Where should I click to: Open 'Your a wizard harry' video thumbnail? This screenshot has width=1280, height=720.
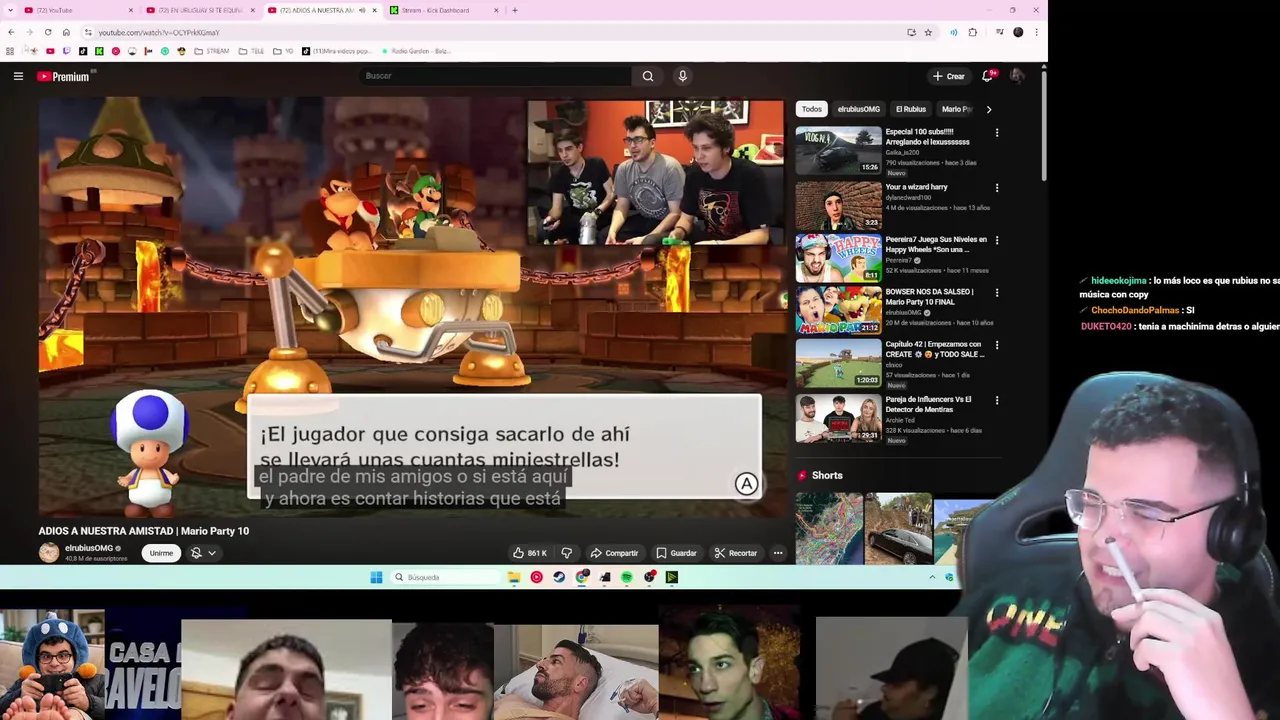[839, 205]
